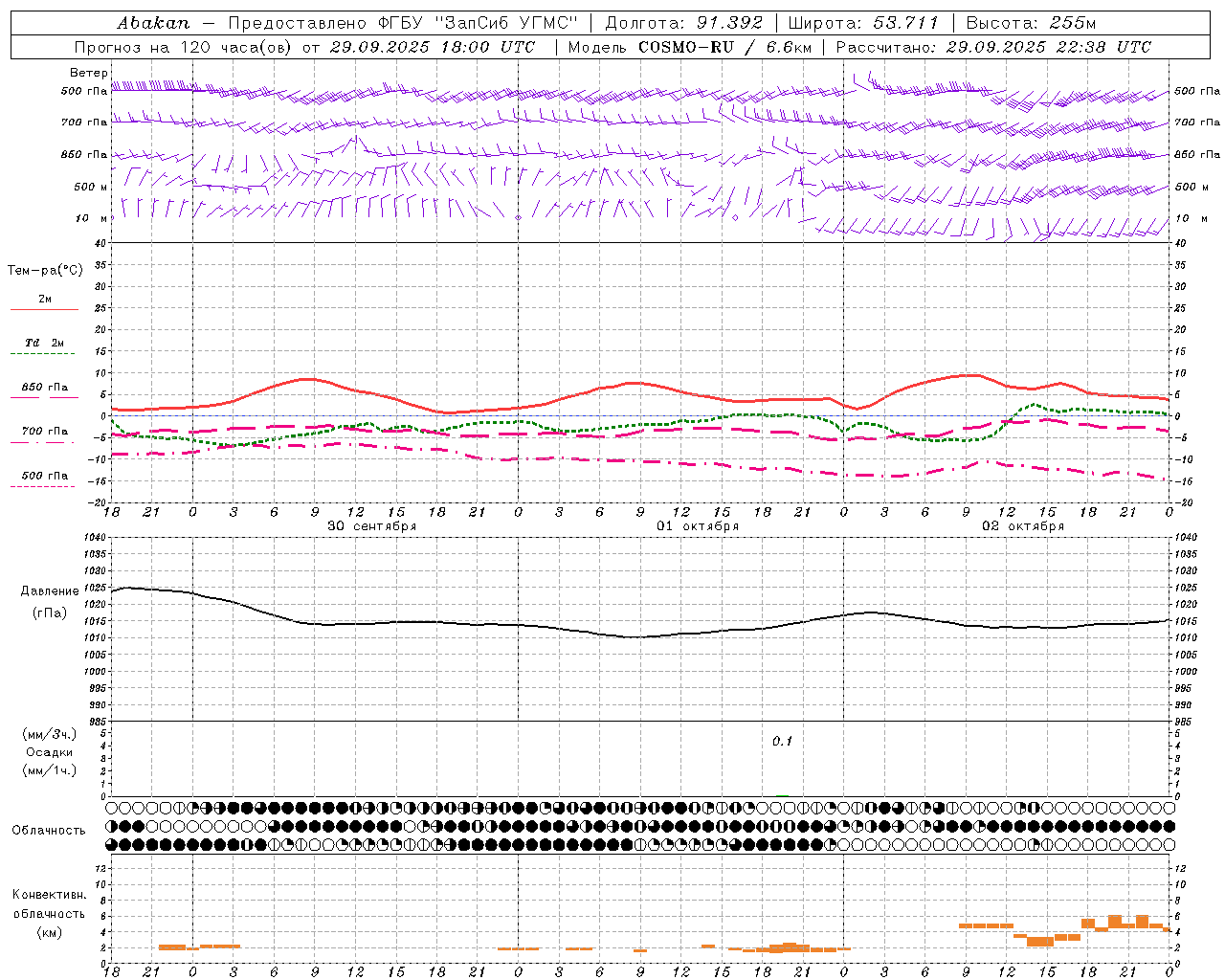Screen dimensions: 1225x980
Task: Click the Облачность cloud cover label
Action: click(49, 831)
